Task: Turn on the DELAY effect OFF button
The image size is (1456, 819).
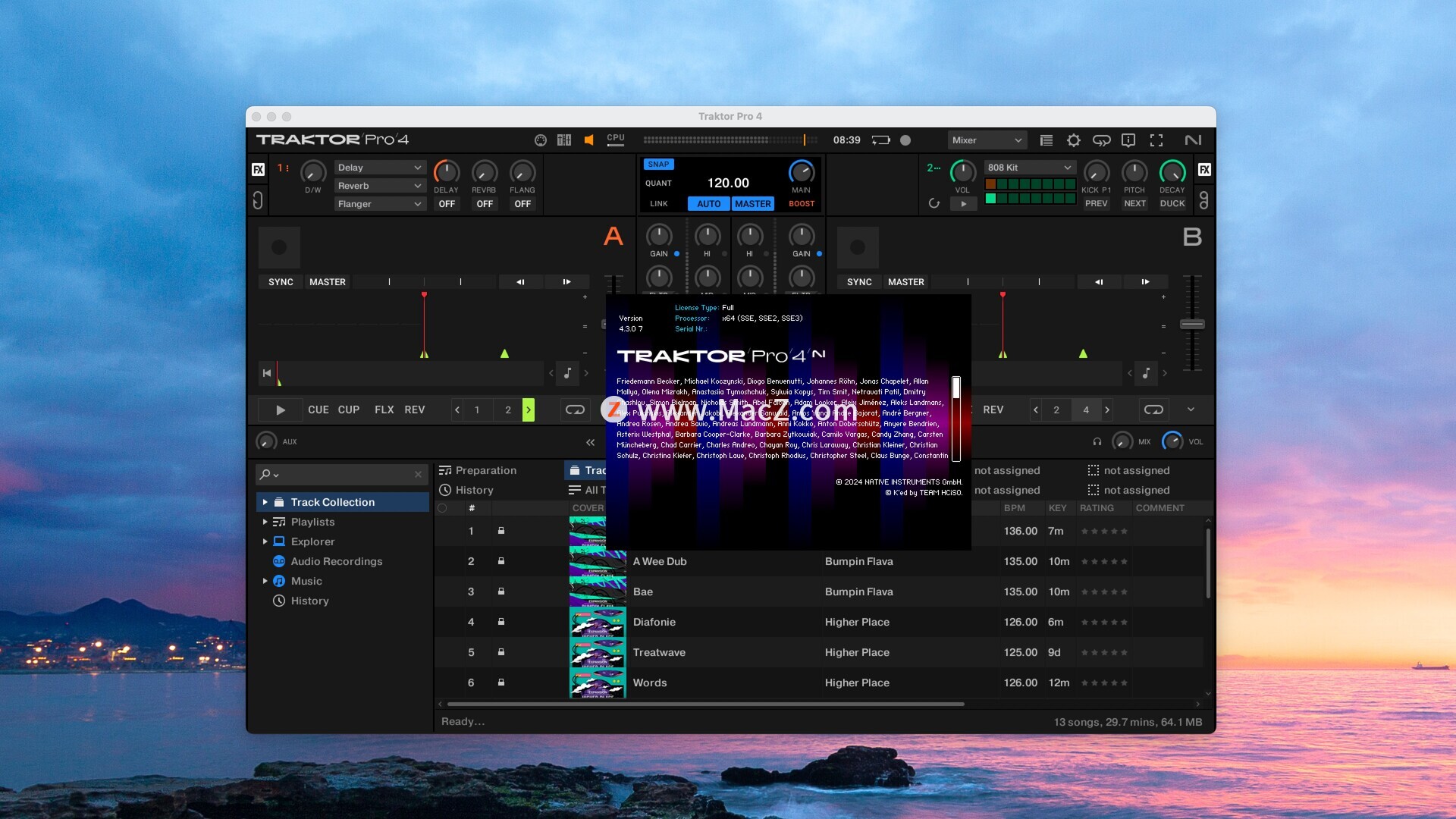Action: [x=447, y=204]
